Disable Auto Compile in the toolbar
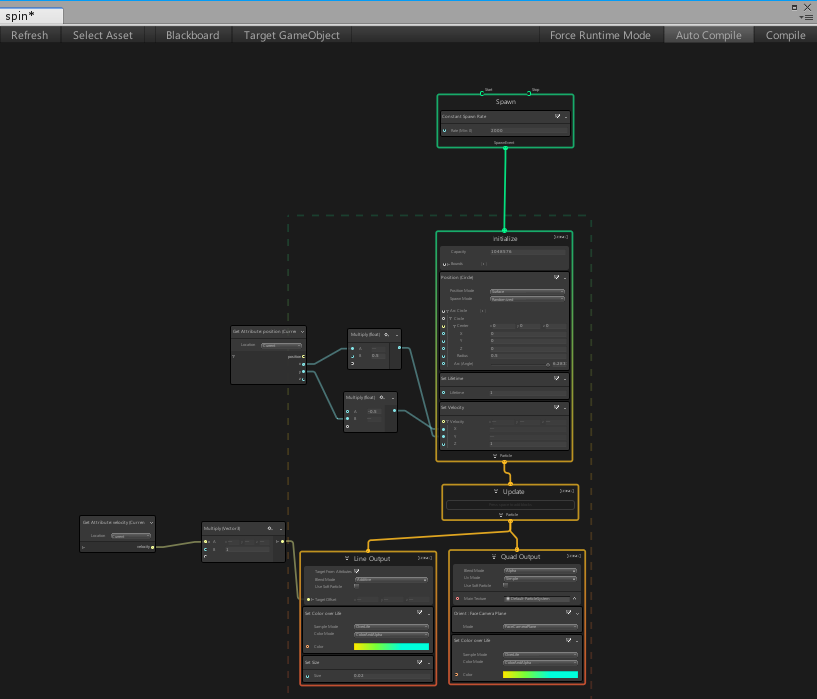The height and width of the screenshot is (699, 817). coord(708,34)
